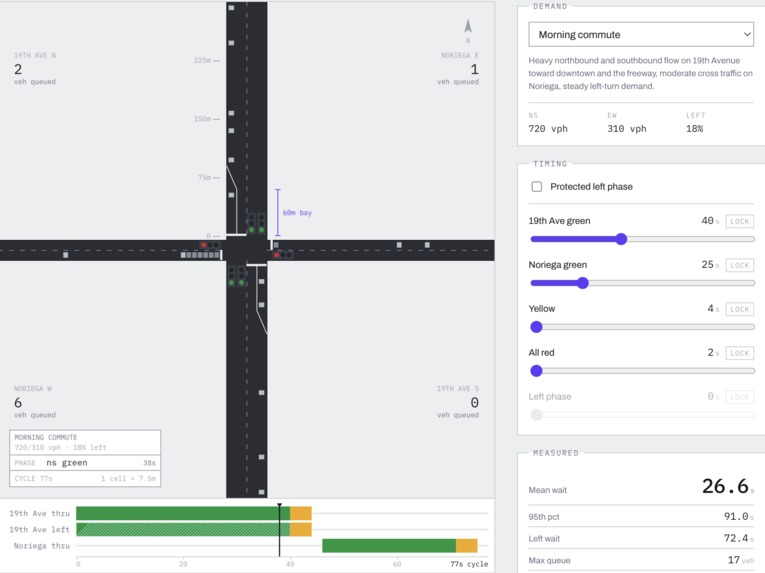Enable the Protected left phase checkbox

[537, 186]
